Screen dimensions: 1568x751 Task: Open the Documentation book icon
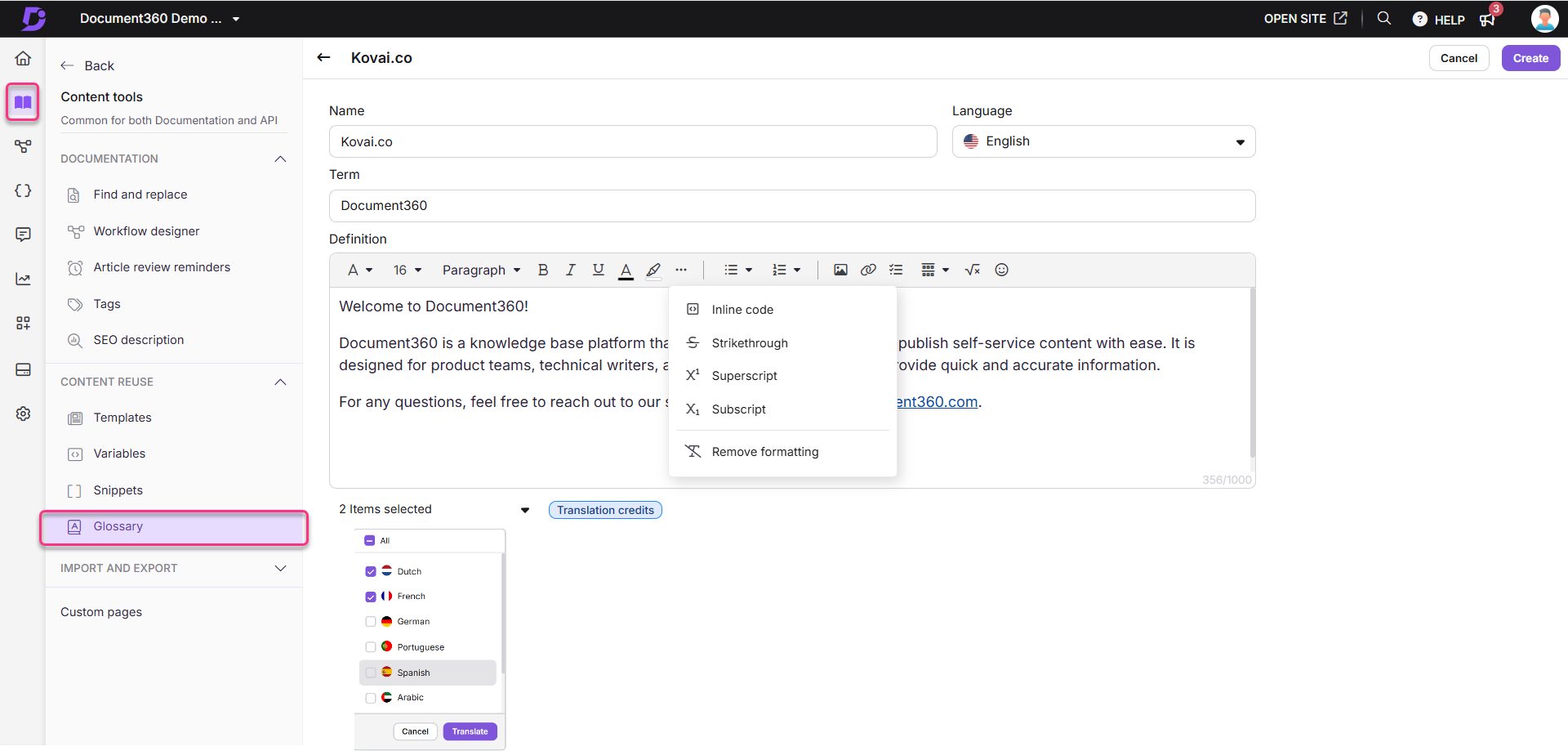[x=23, y=102]
